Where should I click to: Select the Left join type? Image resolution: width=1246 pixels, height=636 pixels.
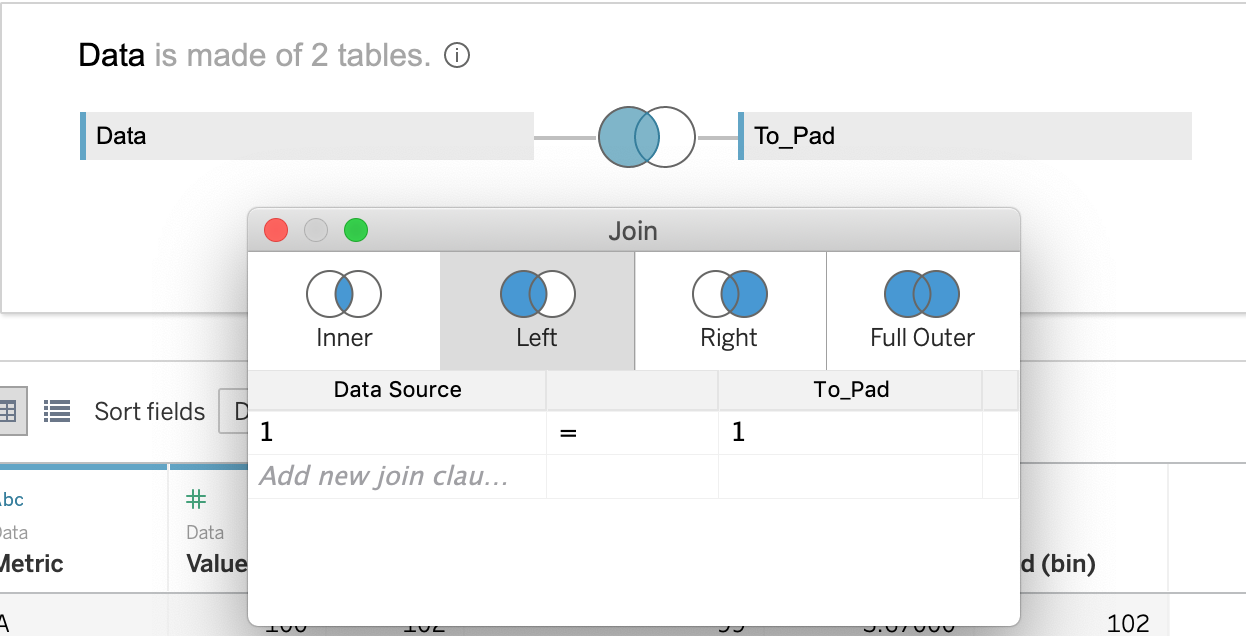(537, 310)
